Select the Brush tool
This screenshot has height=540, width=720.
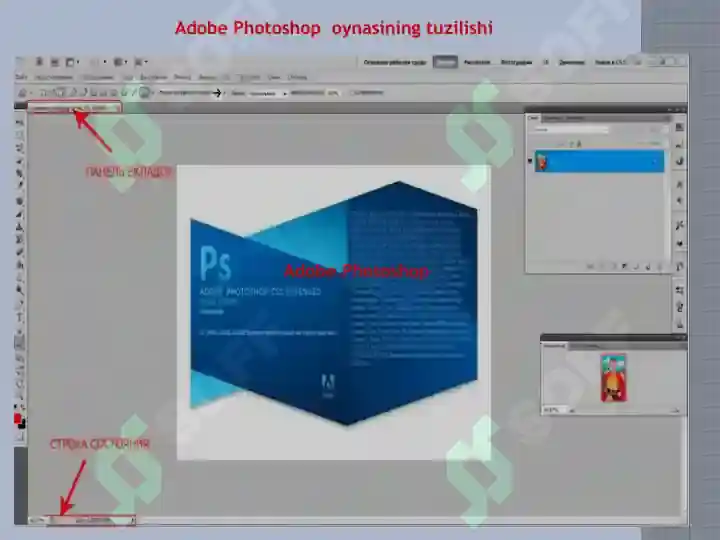click(x=20, y=214)
